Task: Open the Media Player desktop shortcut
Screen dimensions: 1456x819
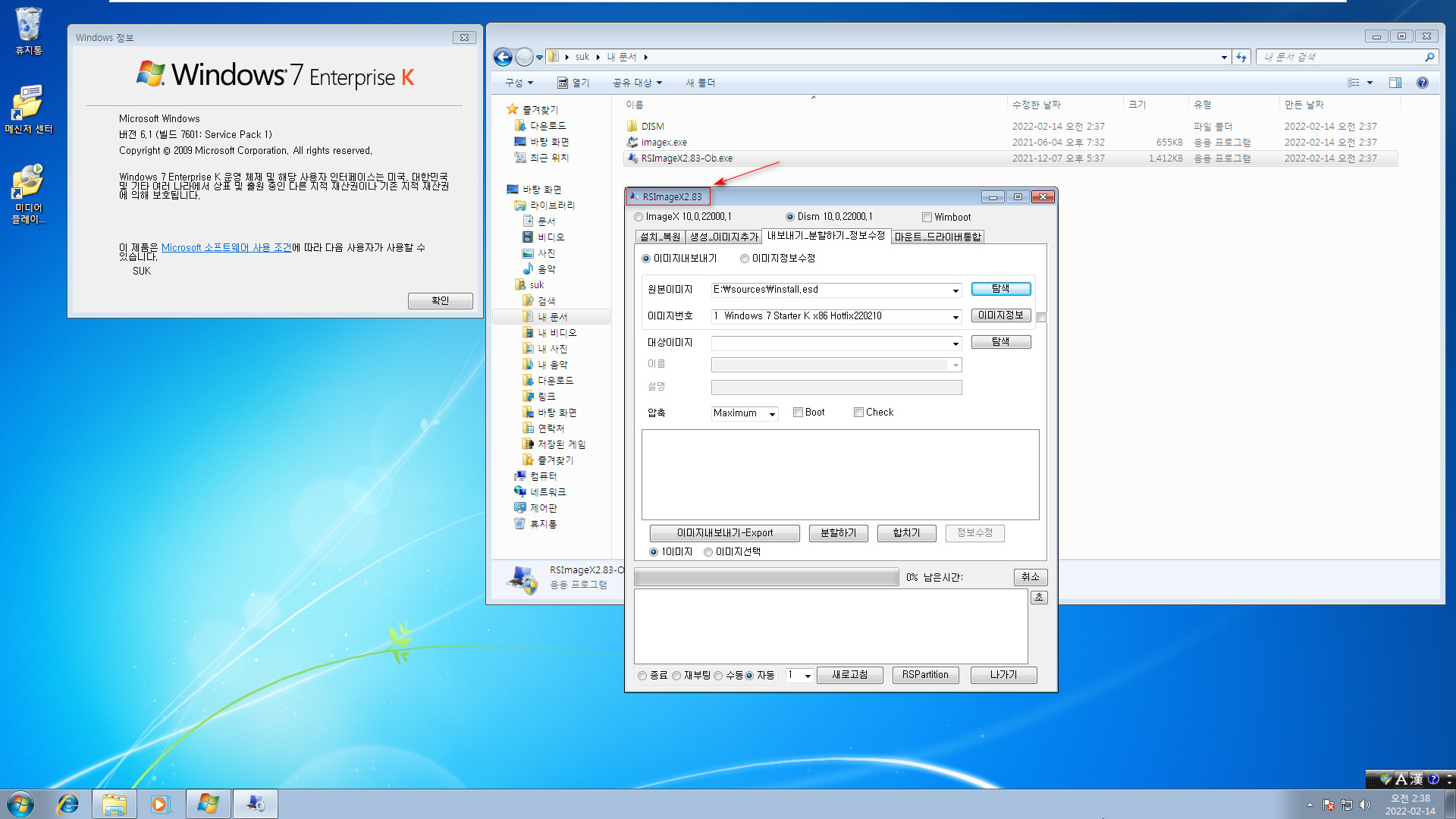Action: (x=29, y=195)
